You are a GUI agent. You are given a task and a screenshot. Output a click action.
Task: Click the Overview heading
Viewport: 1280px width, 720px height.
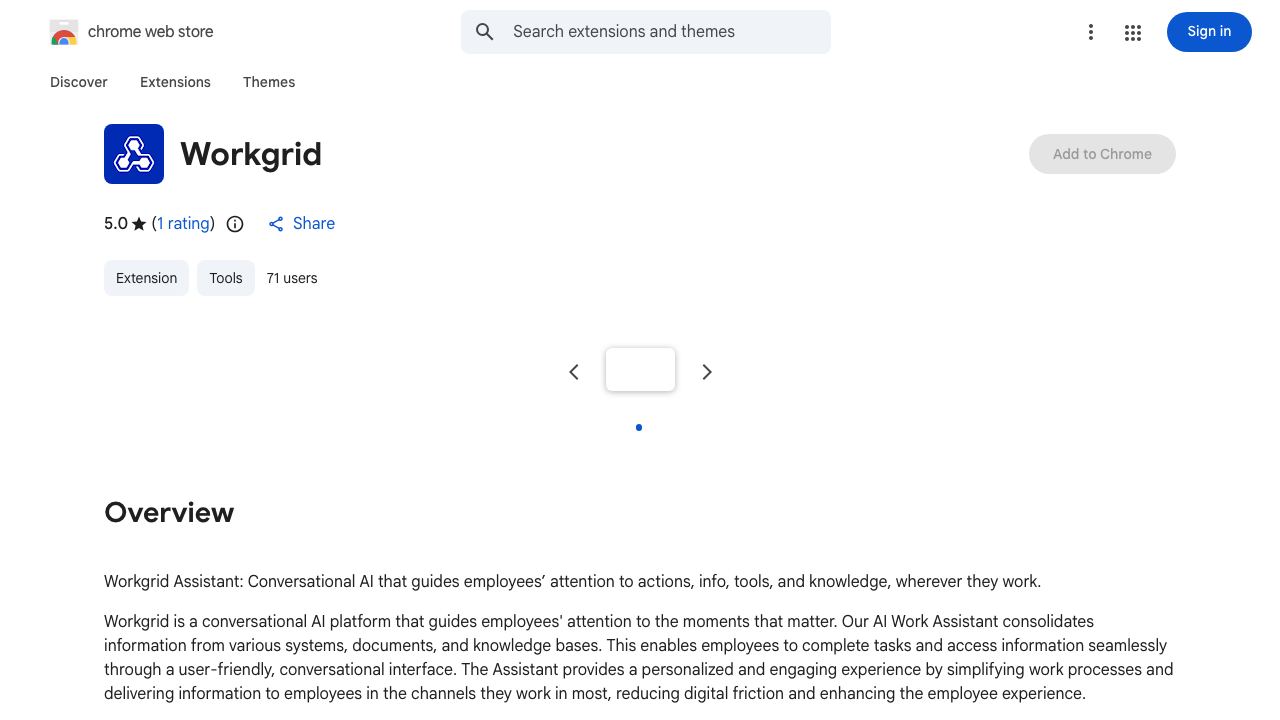[x=169, y=512]
